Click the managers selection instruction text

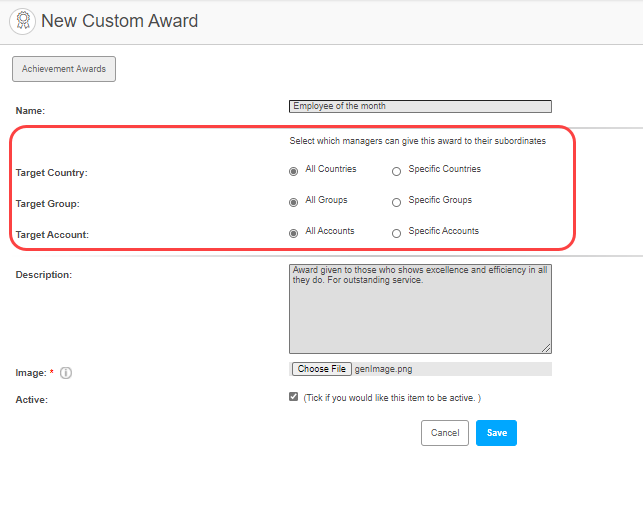coord(417,142)
